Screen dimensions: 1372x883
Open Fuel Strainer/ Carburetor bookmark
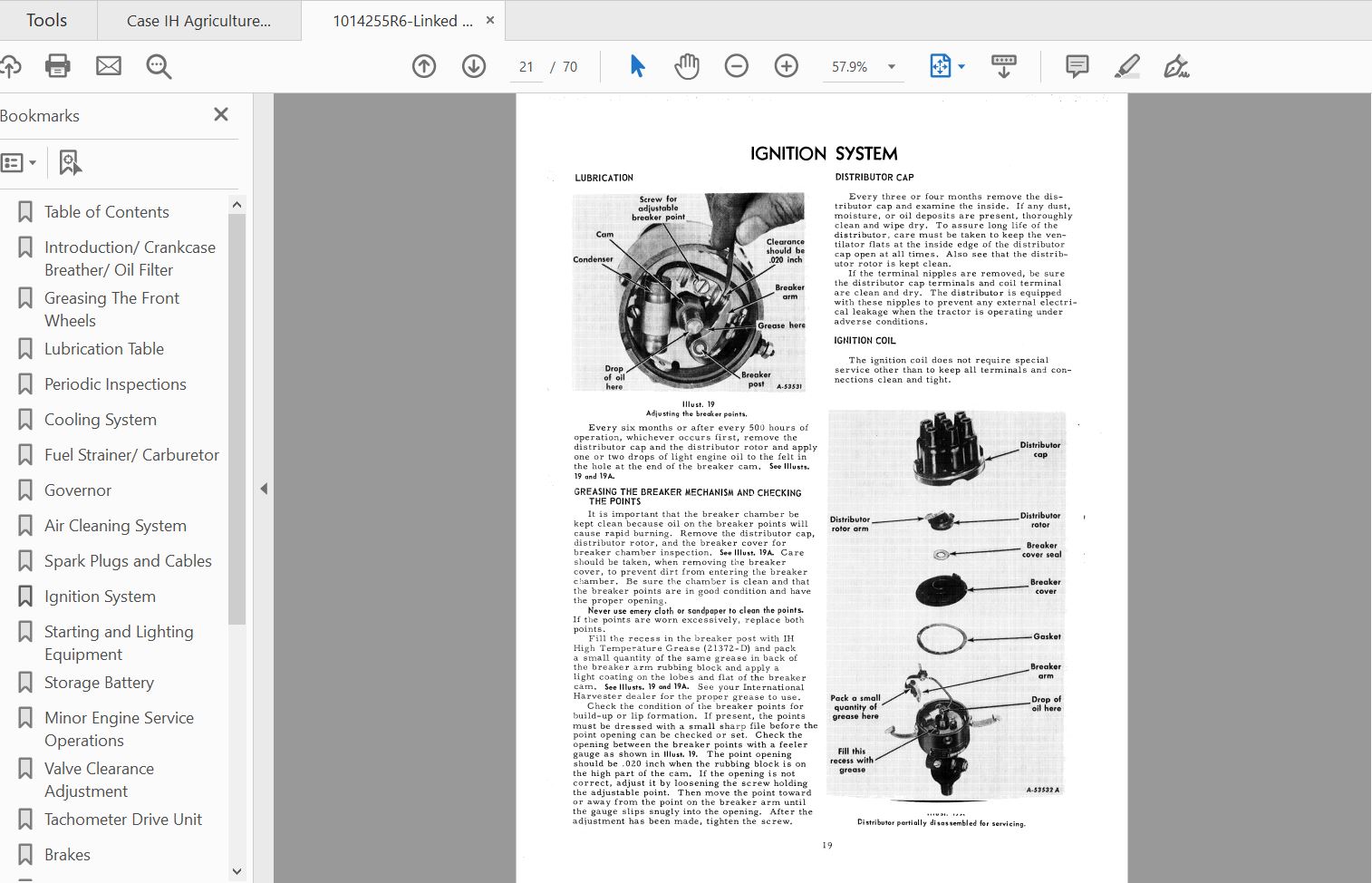[x=131, y=454]
